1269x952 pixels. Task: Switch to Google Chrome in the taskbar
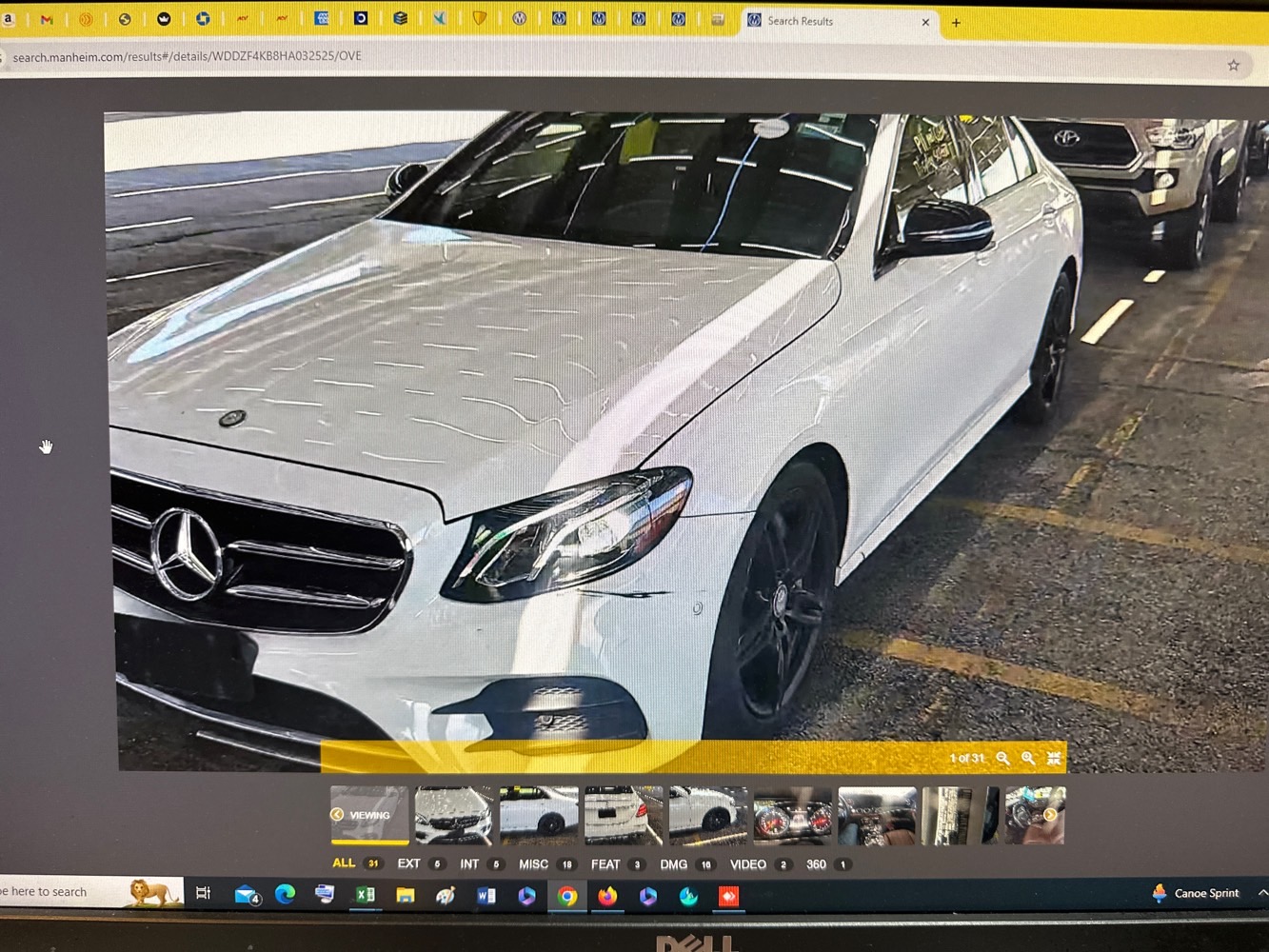pyautogui.click(x=566, y=896)
